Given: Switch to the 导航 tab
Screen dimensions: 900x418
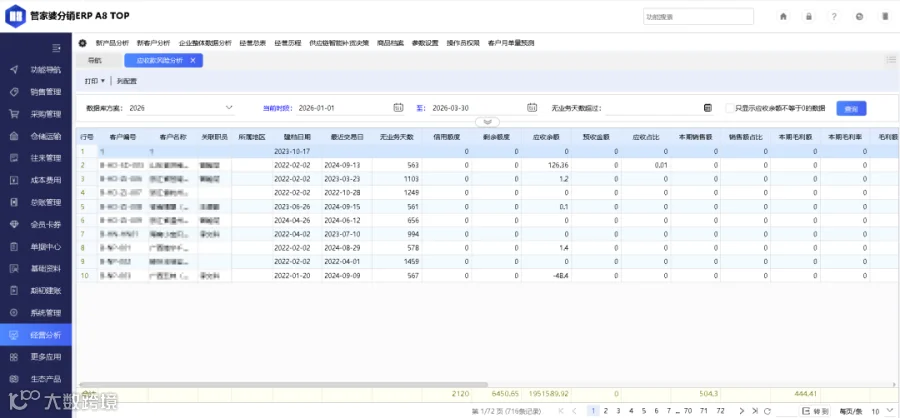Looking at the screenshot, I should (95, 60).
